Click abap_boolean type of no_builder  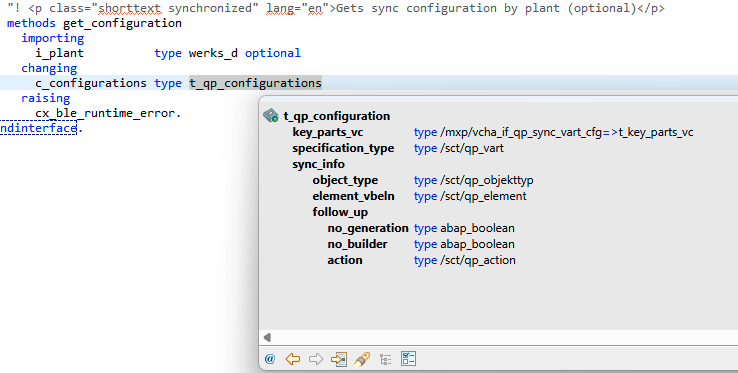point(477,244)
